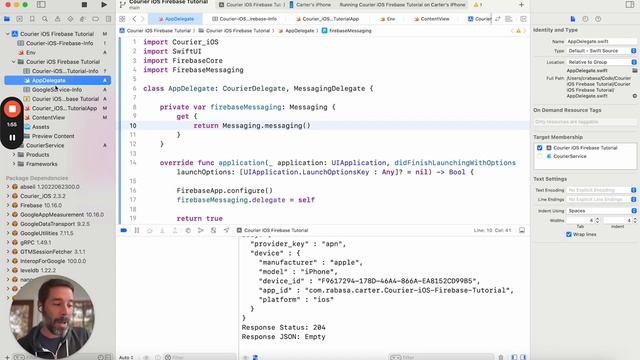Pause the screen recording
Image resolution: width=640 pixels, height=360 pixels.
coord(12,138)
